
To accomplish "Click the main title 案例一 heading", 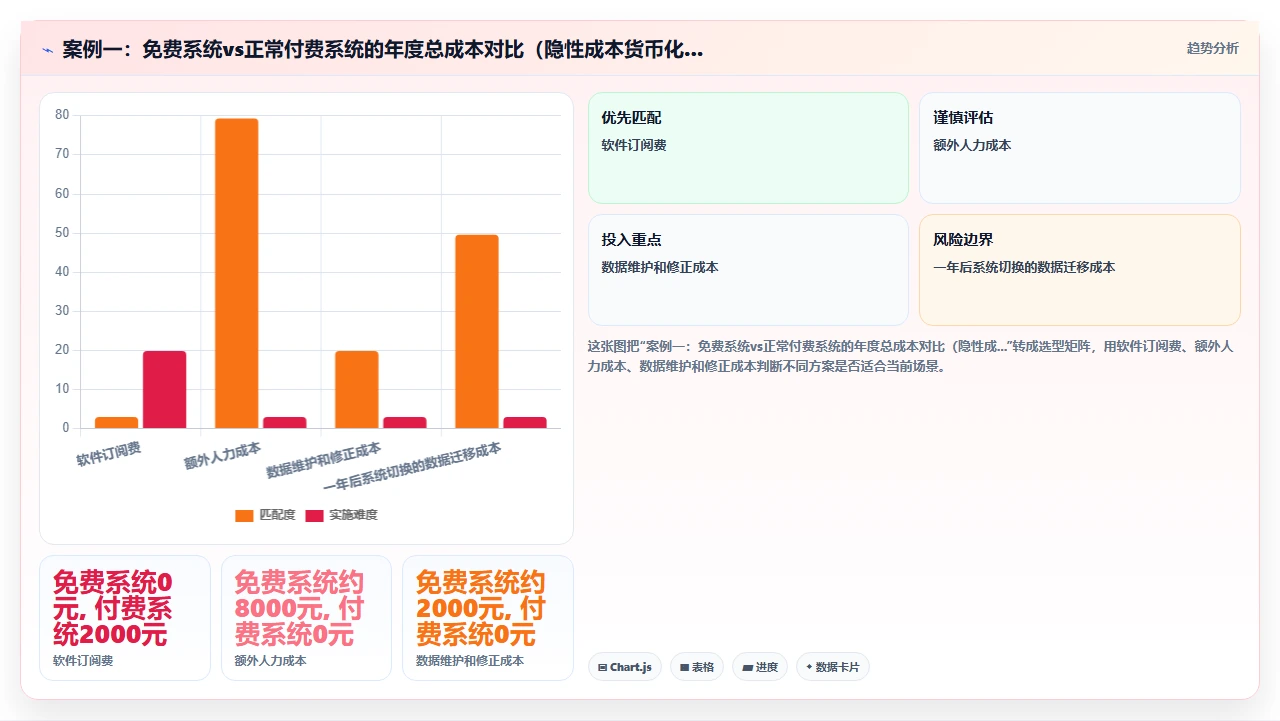I will tap(382, 49).
